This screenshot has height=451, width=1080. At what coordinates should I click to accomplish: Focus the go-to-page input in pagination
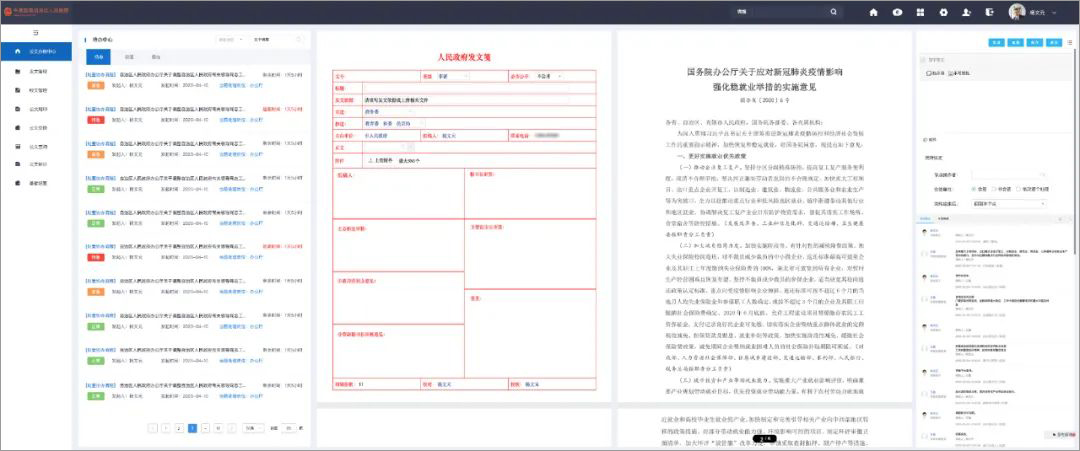pos(289,428)
